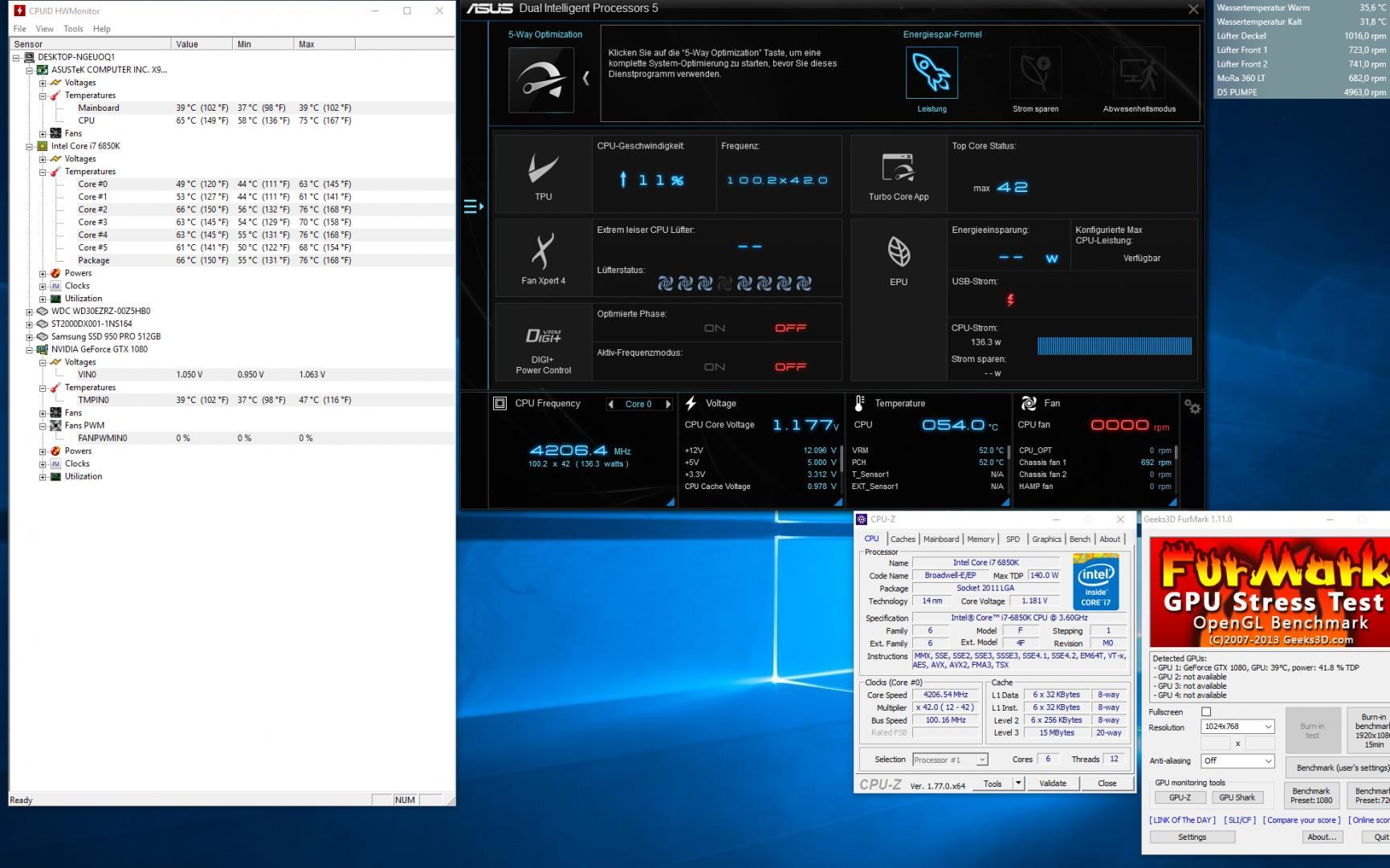Image resolution: width=1390 pixels, height=868 pixels.
Task: Show the previous core in CPU Frequency
Action: (611, 404)
